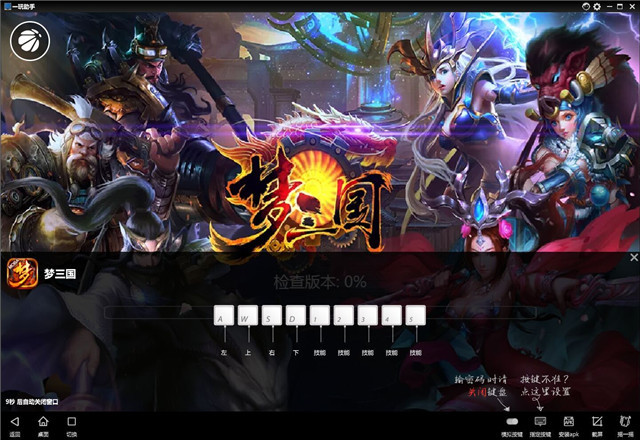The width and height of the screenshot is (640, 440).
Task: Click the 梦三国 title text
Action: coord(60,273)
